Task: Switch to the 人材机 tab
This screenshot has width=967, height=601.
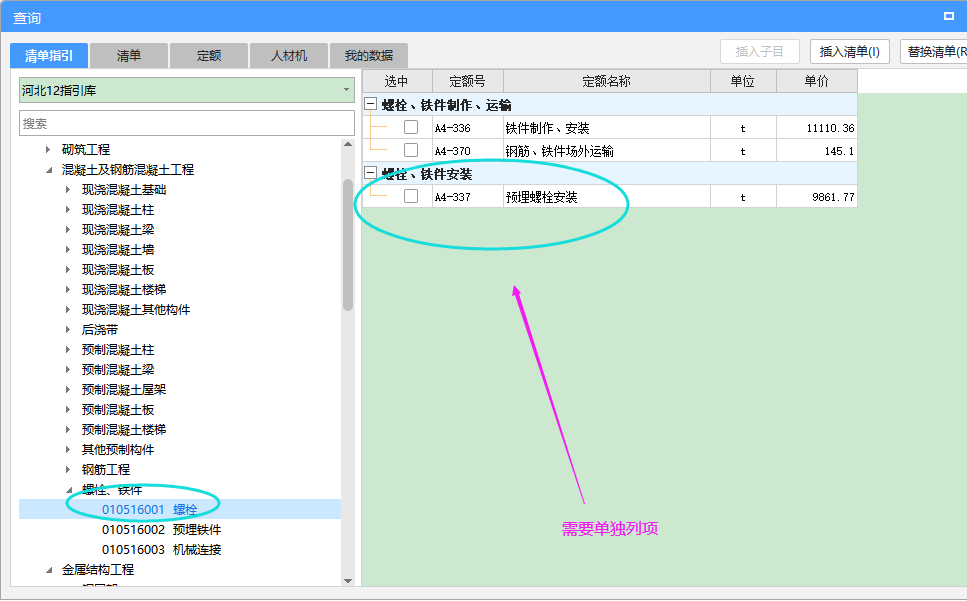Action: click(x=289, y=55)
